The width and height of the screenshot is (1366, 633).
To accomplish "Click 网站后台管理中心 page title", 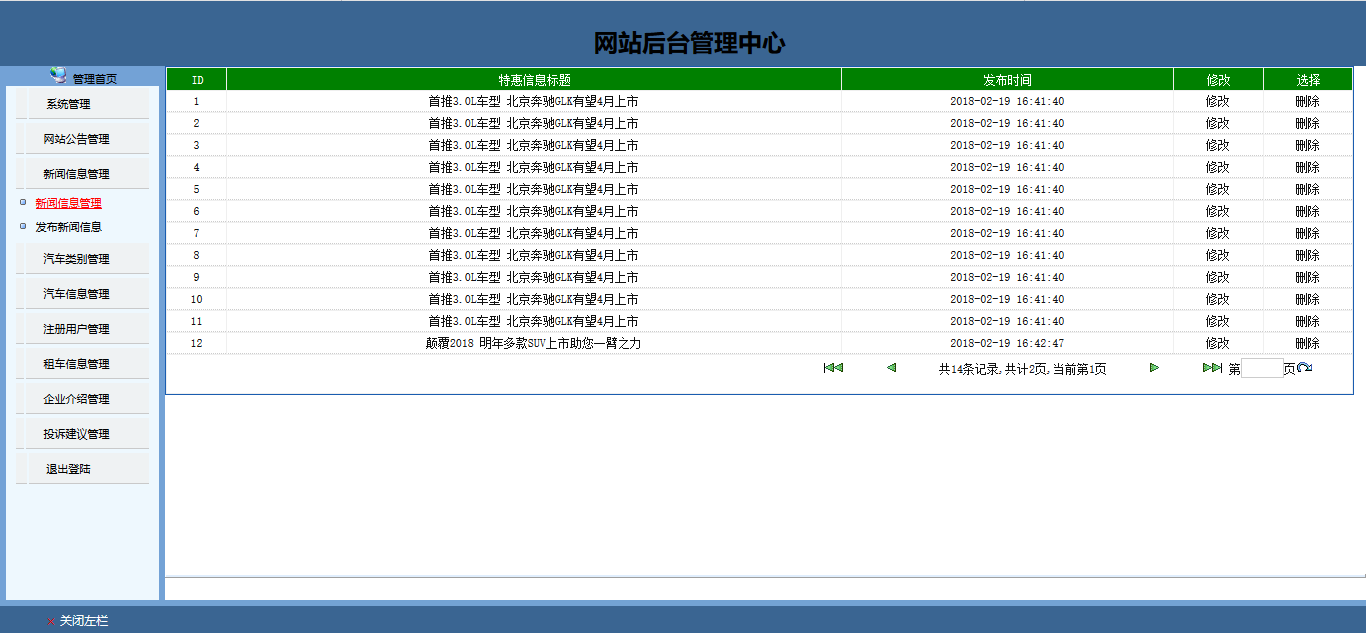I will (x=689, y=43).
